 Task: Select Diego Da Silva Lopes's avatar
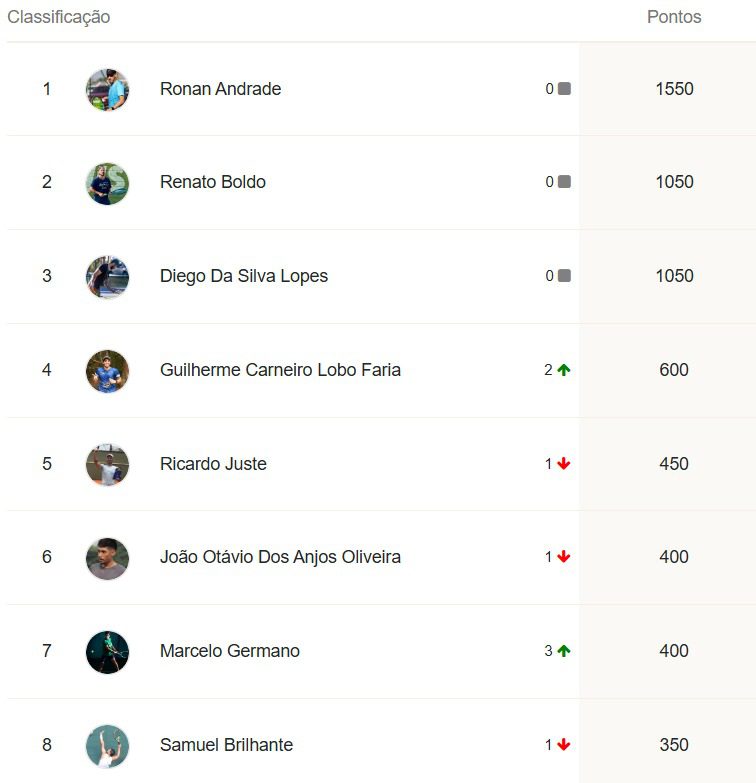click(x=107, y=277)
